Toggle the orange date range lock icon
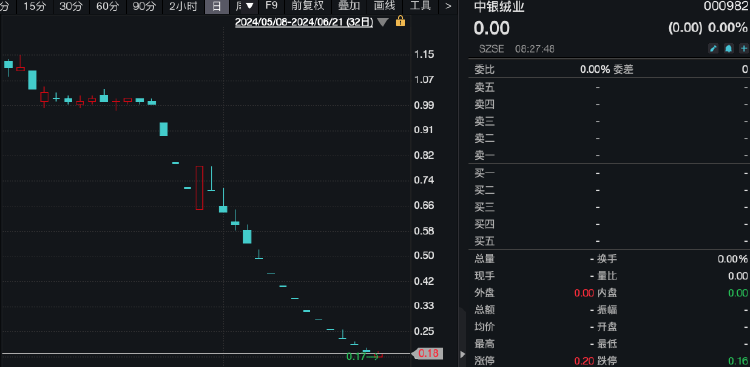Image resolution: width=750 pixels, height=367 pixels. pyautogui.click(x=400, y=22)
